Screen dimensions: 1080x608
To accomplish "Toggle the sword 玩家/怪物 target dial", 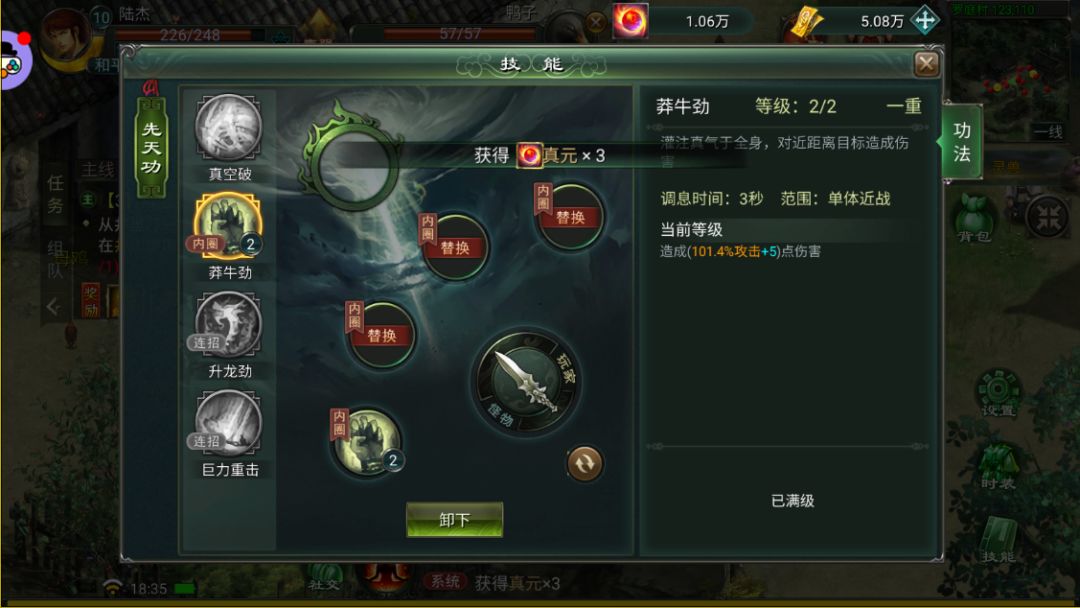I will [528, 381].
